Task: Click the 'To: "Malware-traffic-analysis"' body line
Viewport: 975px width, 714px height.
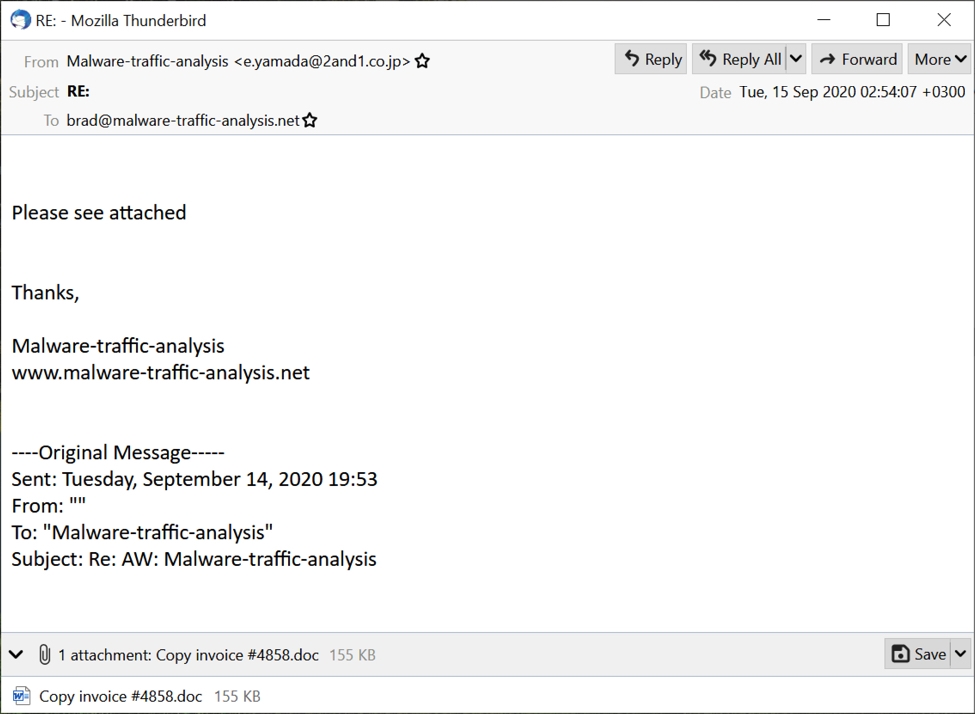Action: 142,532
